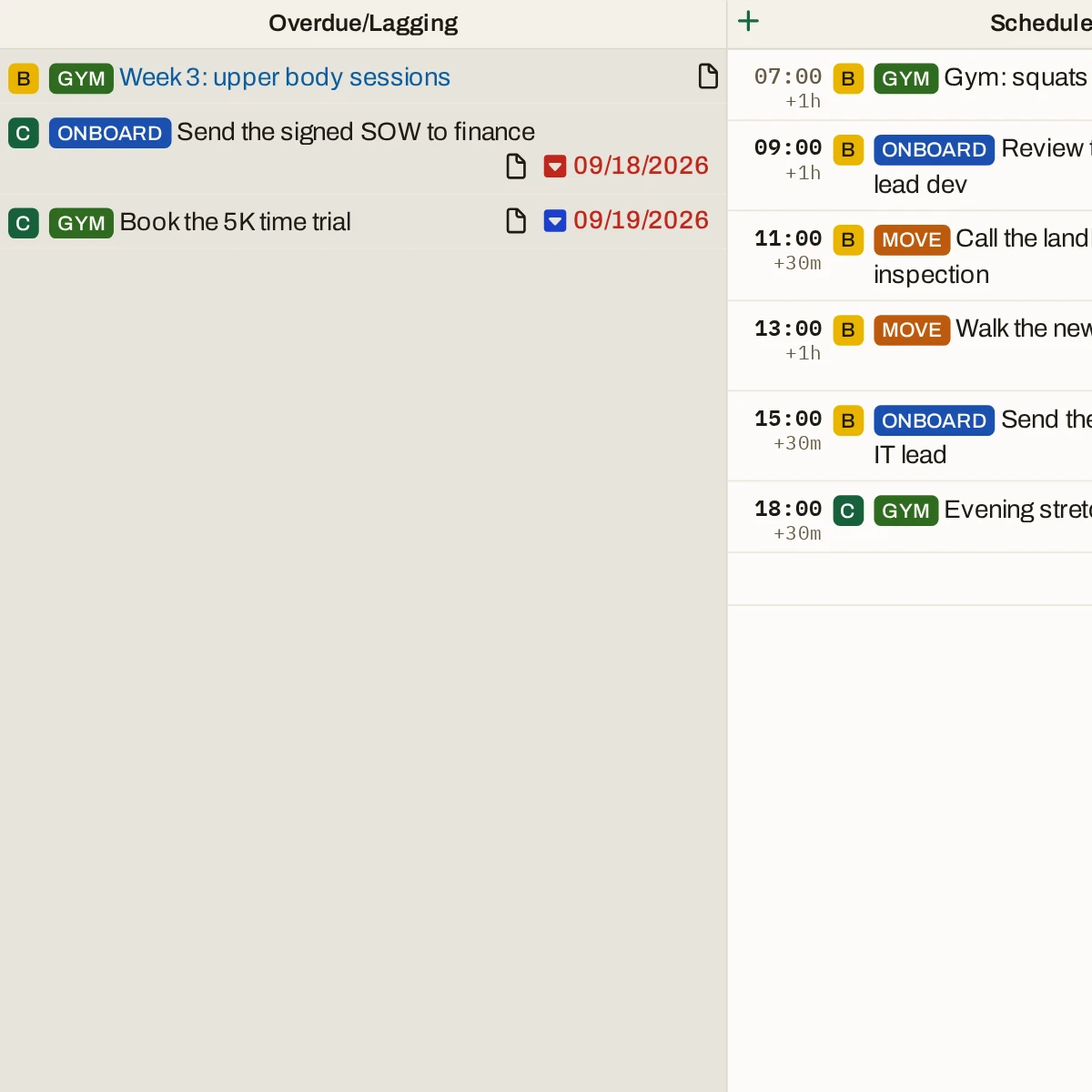Click priority B badge on the 07:00 entry
This screenshot has height=1092, width=1092.
click(x=848, y=78)
